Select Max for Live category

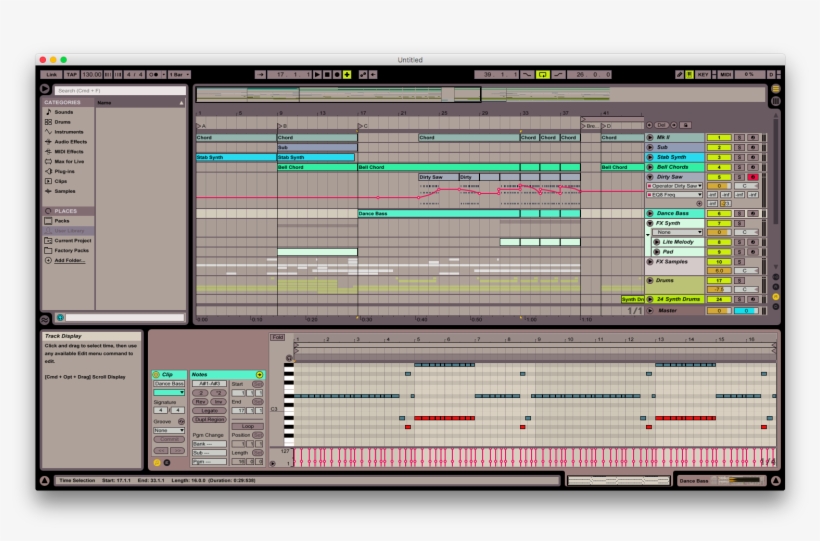(69, 162)
